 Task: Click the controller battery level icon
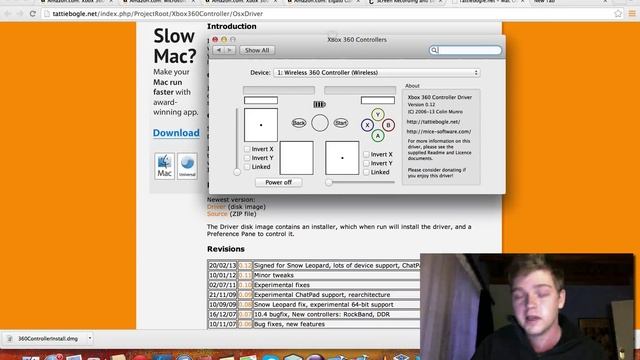click(x=319, y=105)
